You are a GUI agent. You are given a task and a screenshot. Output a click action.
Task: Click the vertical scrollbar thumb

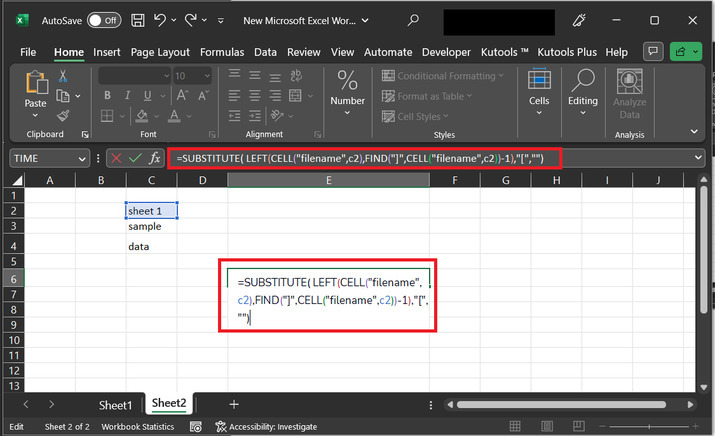[704, 249]
